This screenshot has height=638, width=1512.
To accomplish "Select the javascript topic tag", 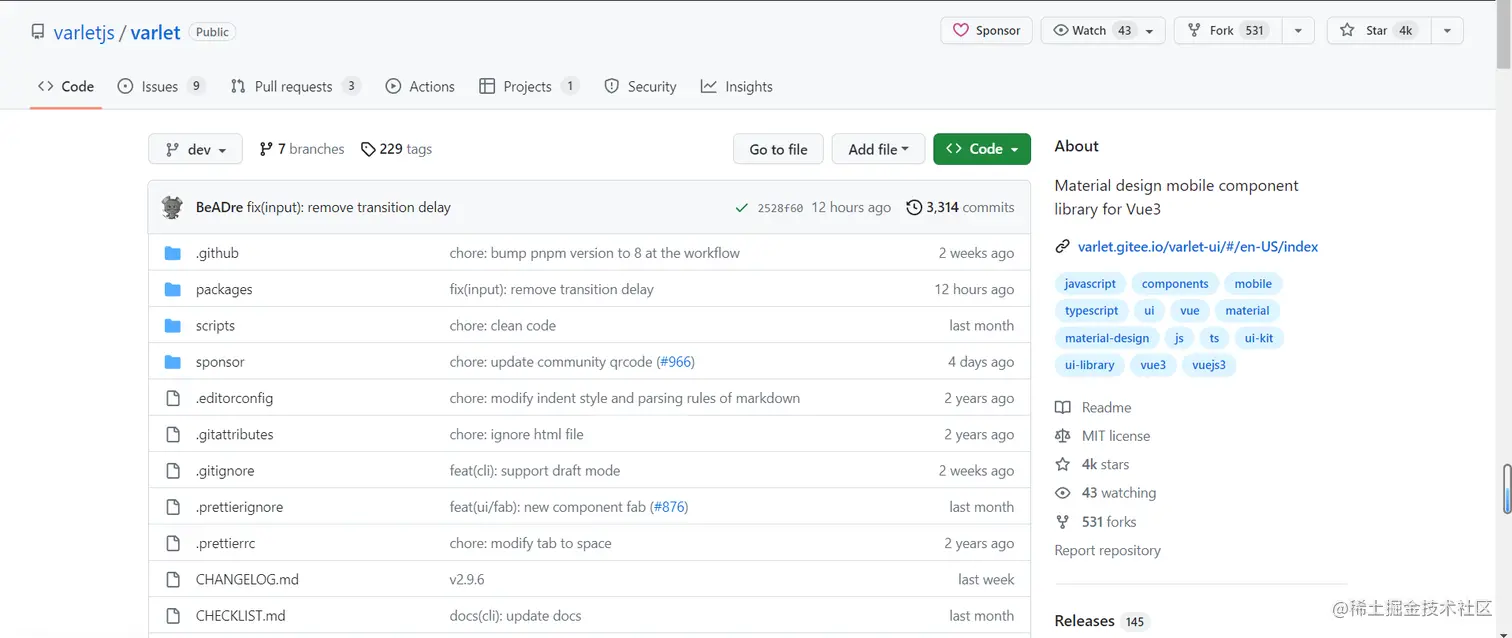I will [x=1090, y=284].
